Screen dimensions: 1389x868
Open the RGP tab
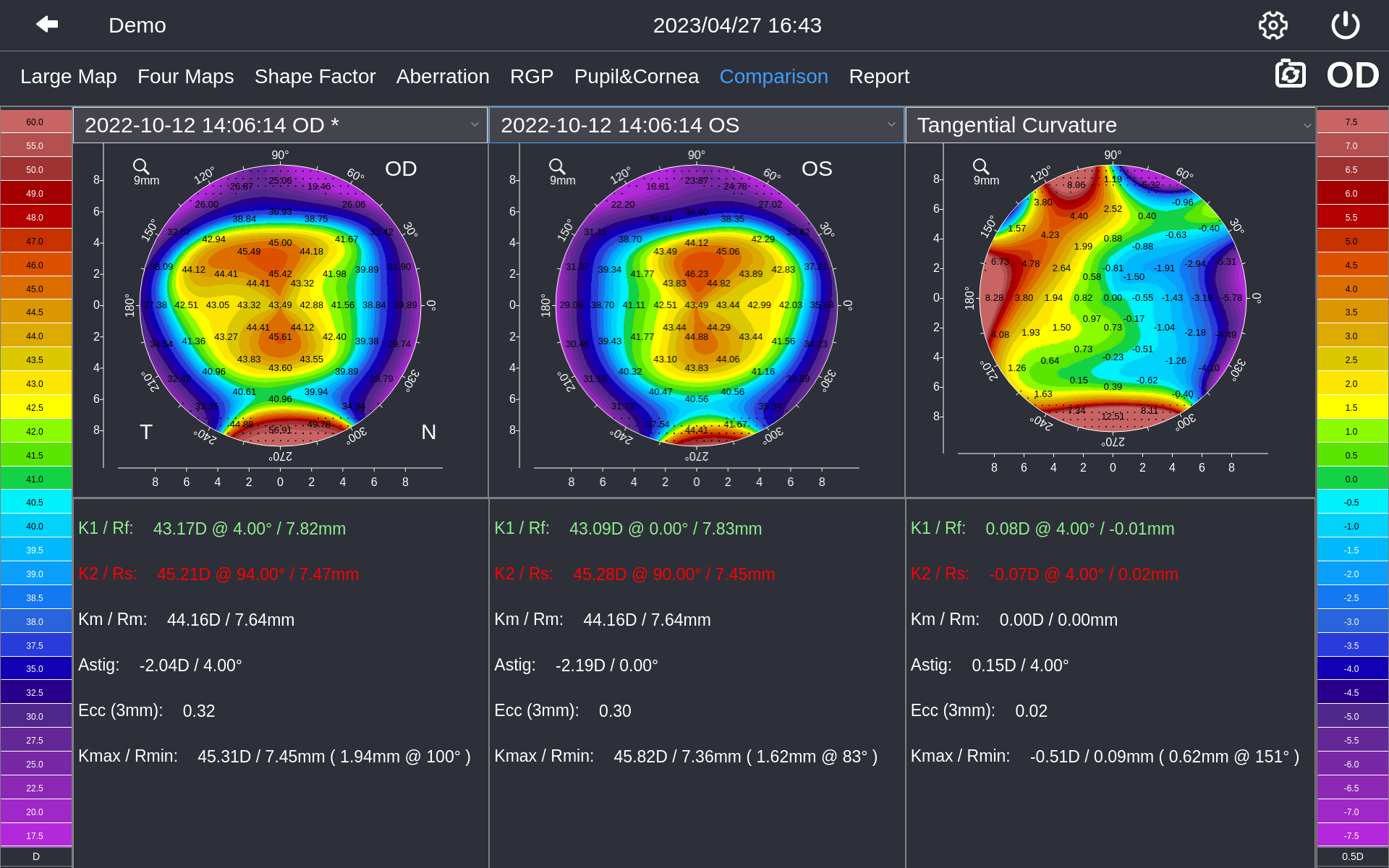(x=532, y=76)
